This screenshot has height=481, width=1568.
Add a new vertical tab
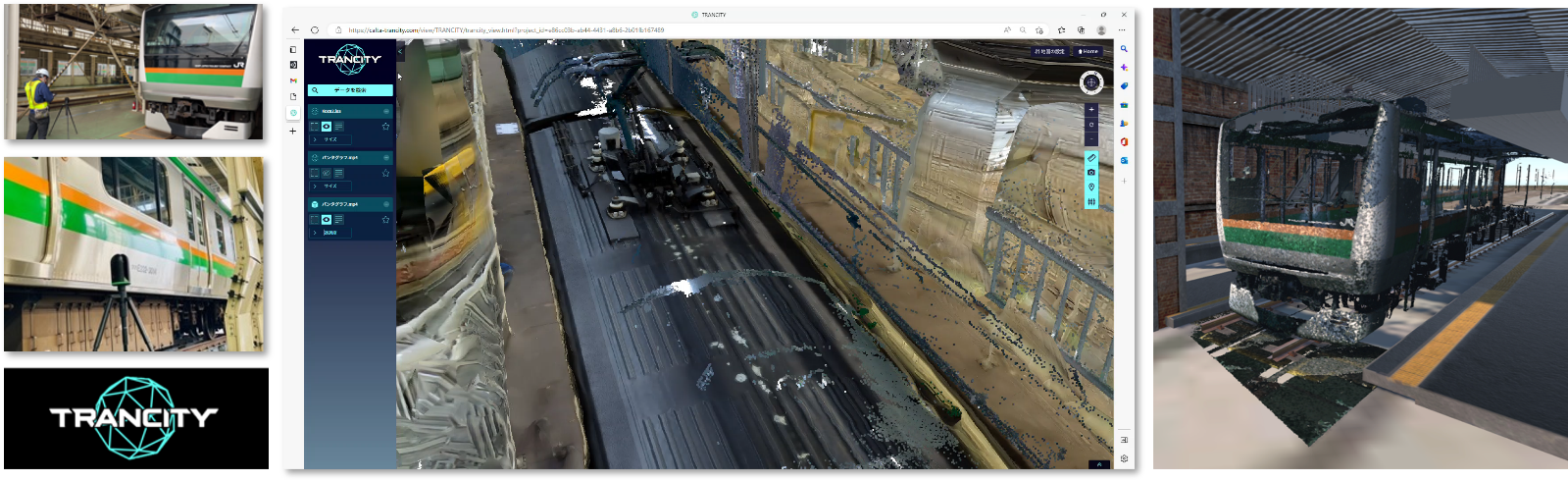coord(293,131)
